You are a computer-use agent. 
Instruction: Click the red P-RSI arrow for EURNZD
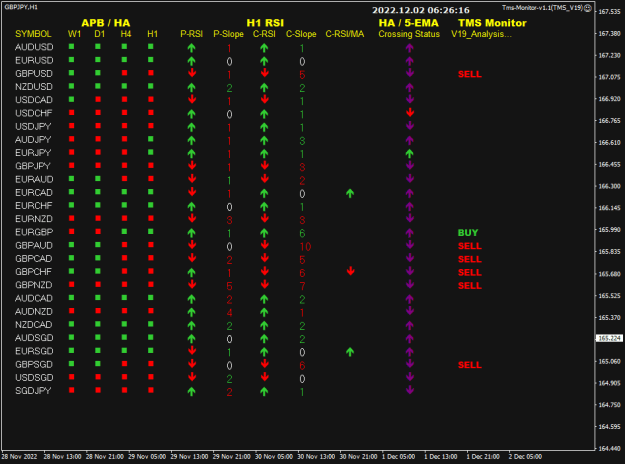(x=192, y=218)
